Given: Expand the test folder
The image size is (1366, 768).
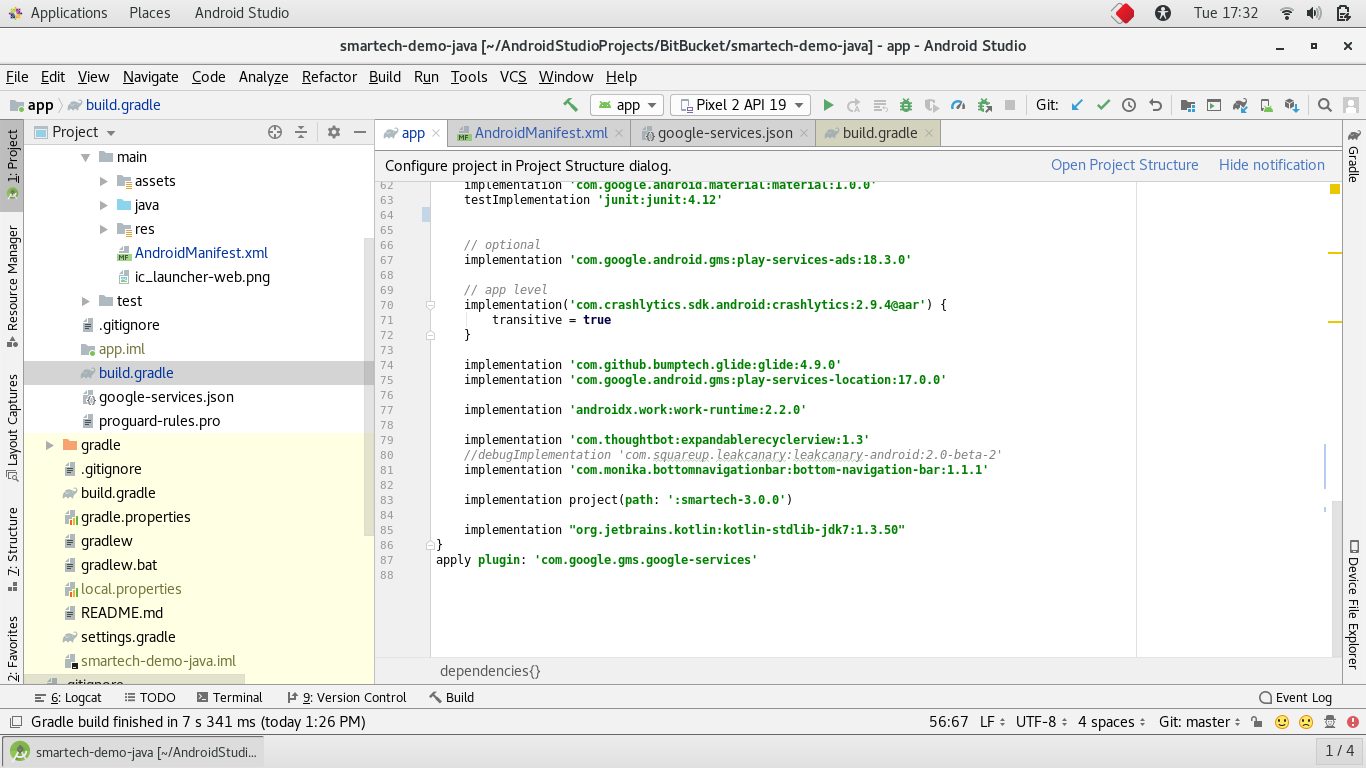Looking at the screenshot, I should (x=86, y=301).
